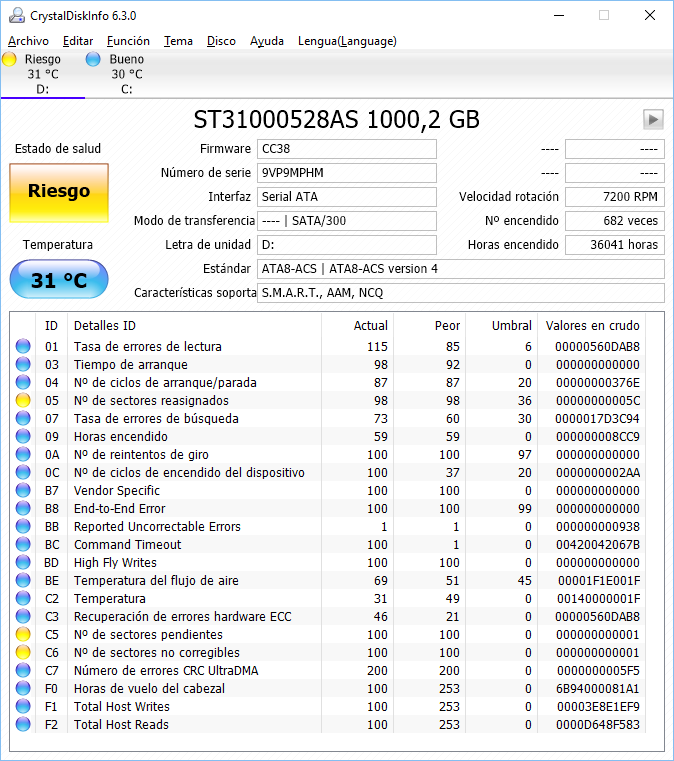Click the rotation speed field 7200 RPM

pyautogui.click(x=615, y=197)
